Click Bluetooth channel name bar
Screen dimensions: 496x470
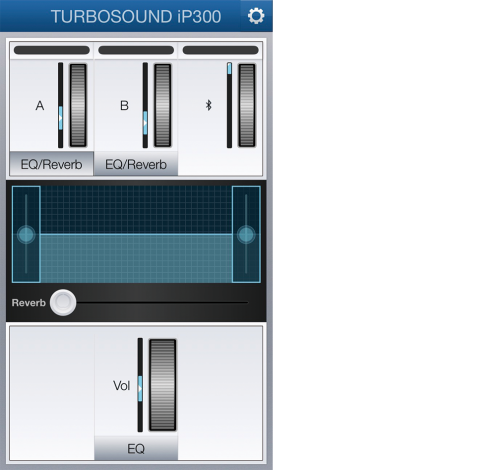click(x=220, y=50)
